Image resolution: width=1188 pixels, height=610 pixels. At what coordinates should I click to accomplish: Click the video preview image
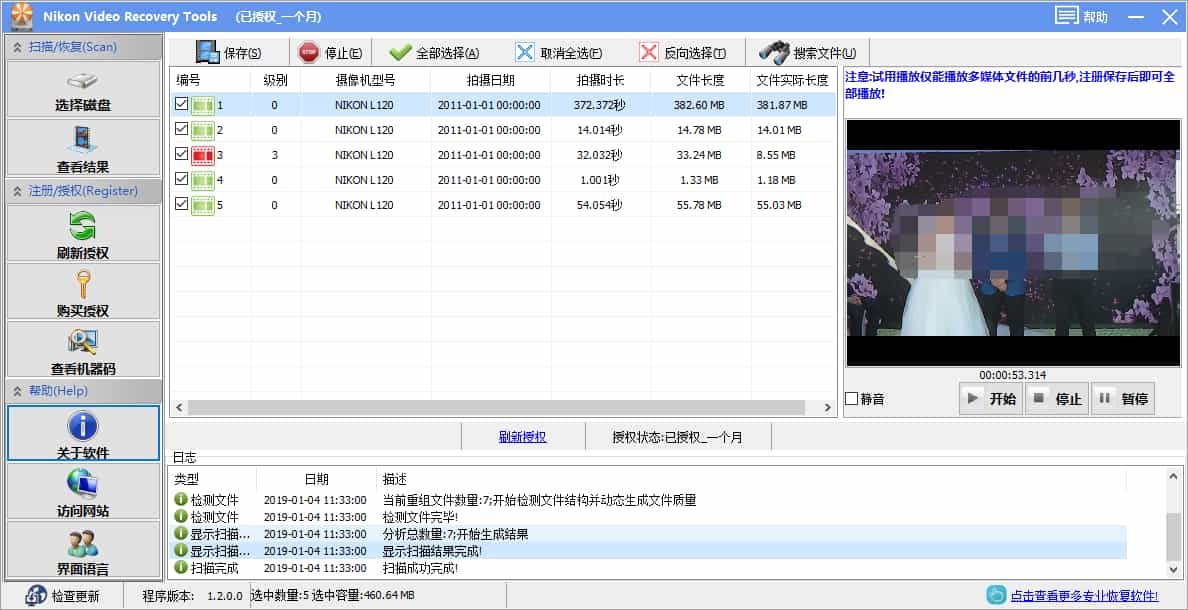click(1012, 242)
